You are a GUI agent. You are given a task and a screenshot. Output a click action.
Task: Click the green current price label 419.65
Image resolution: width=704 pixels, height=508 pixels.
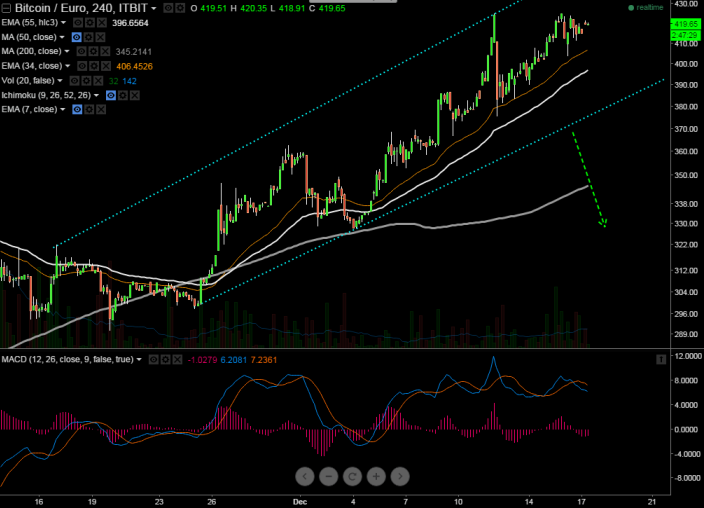point(685,24)
